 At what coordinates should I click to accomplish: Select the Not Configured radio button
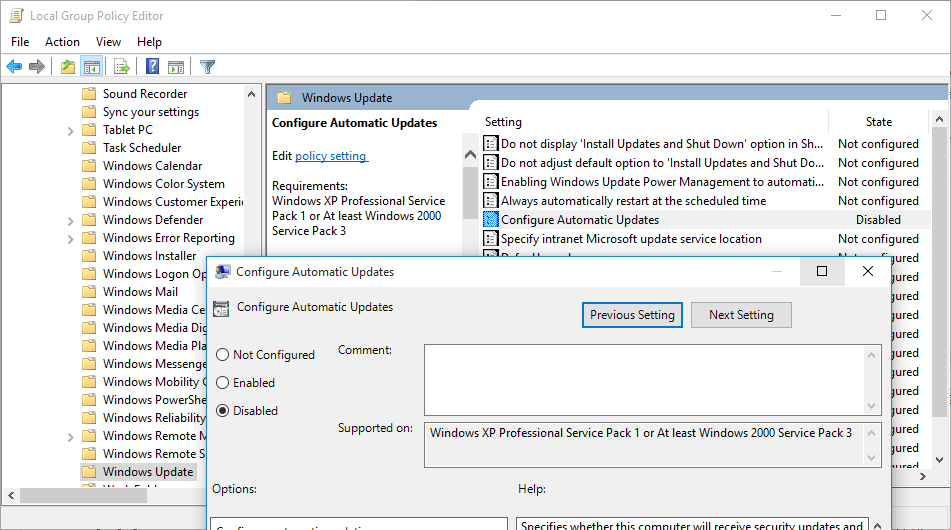point(222,355)
